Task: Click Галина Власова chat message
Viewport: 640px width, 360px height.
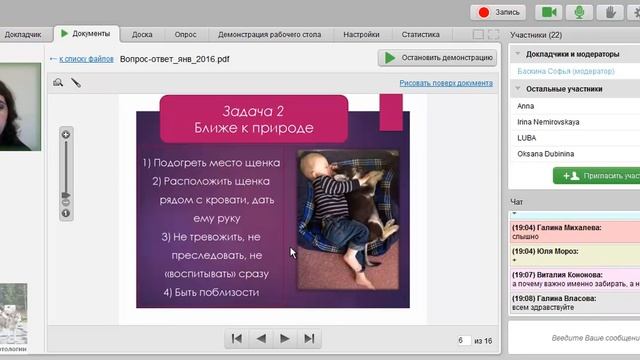Action: [576, 303]
